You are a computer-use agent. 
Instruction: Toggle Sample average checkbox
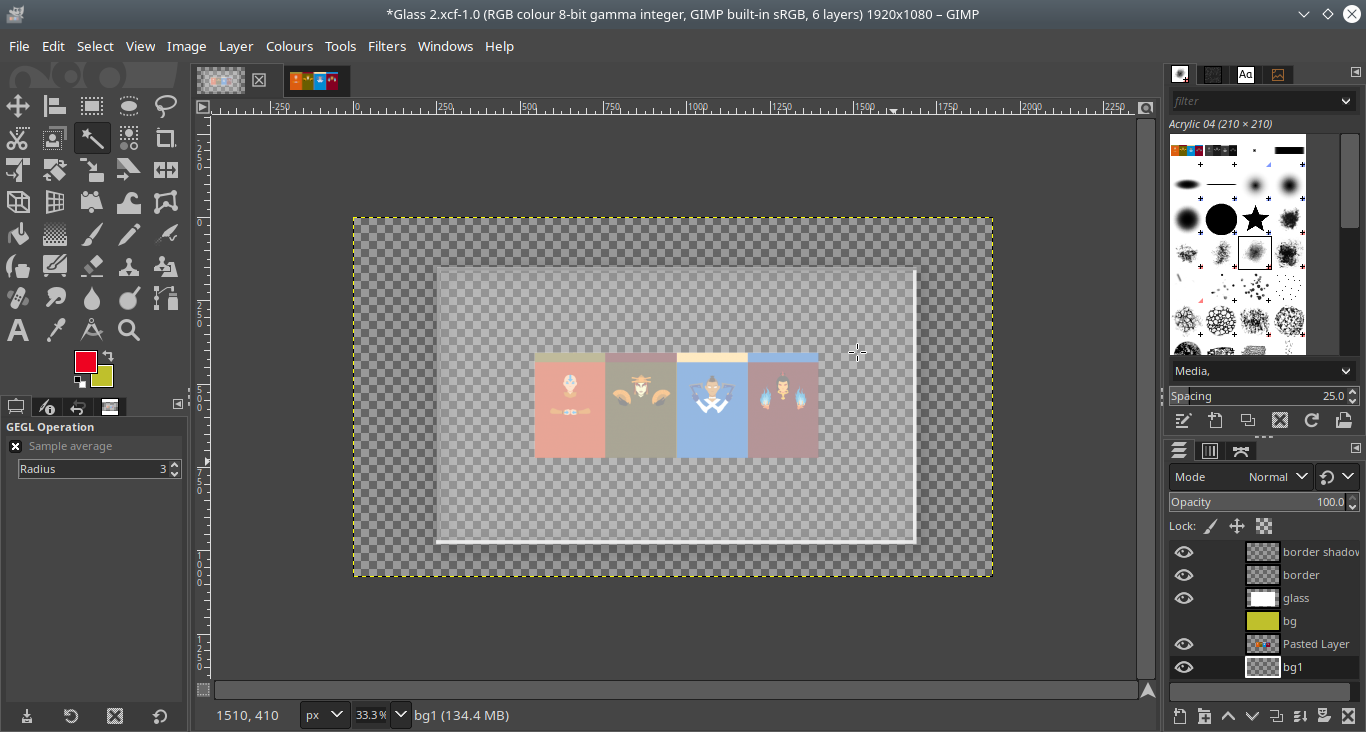16,446
